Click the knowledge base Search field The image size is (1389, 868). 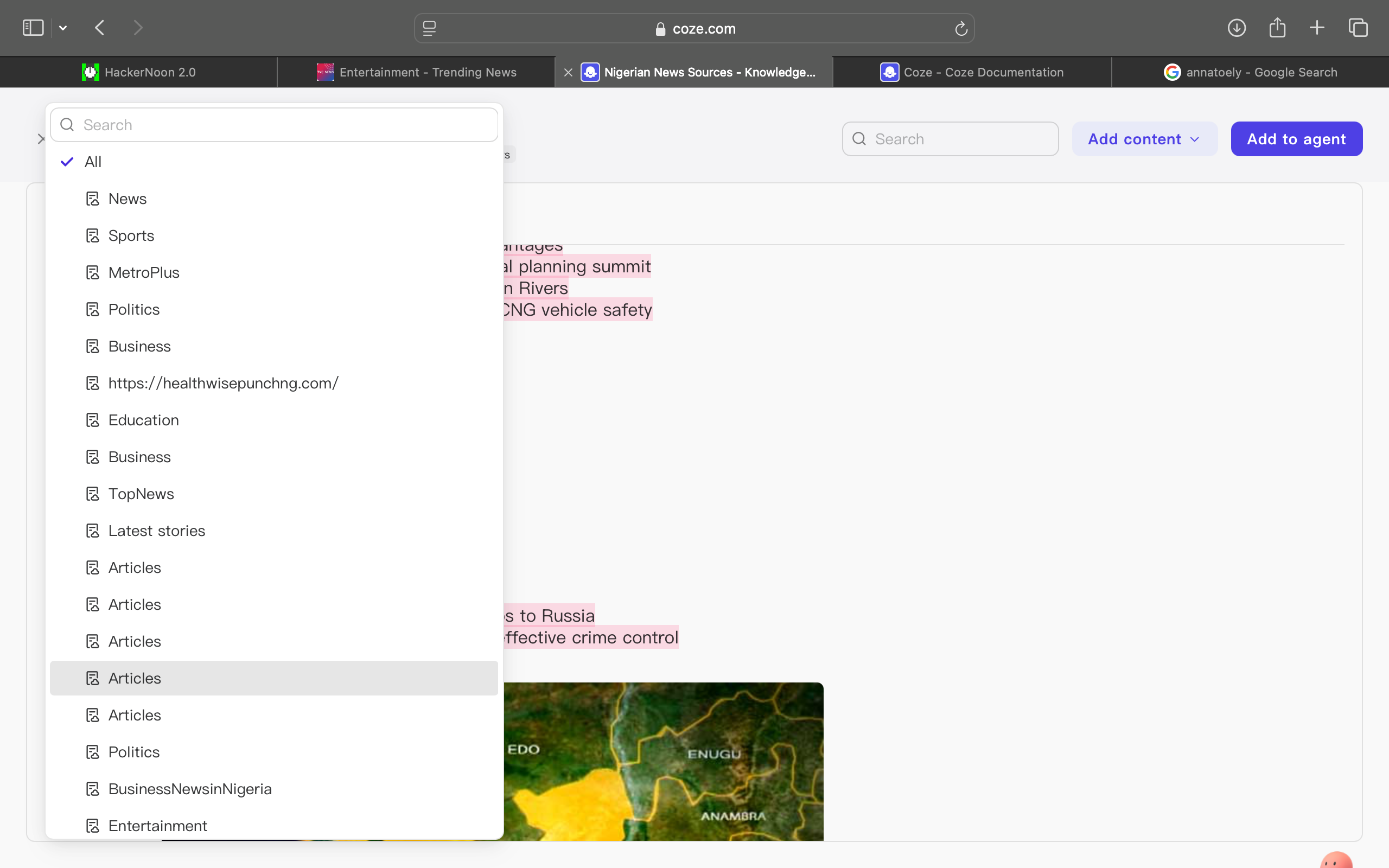[x=950, y=139]
